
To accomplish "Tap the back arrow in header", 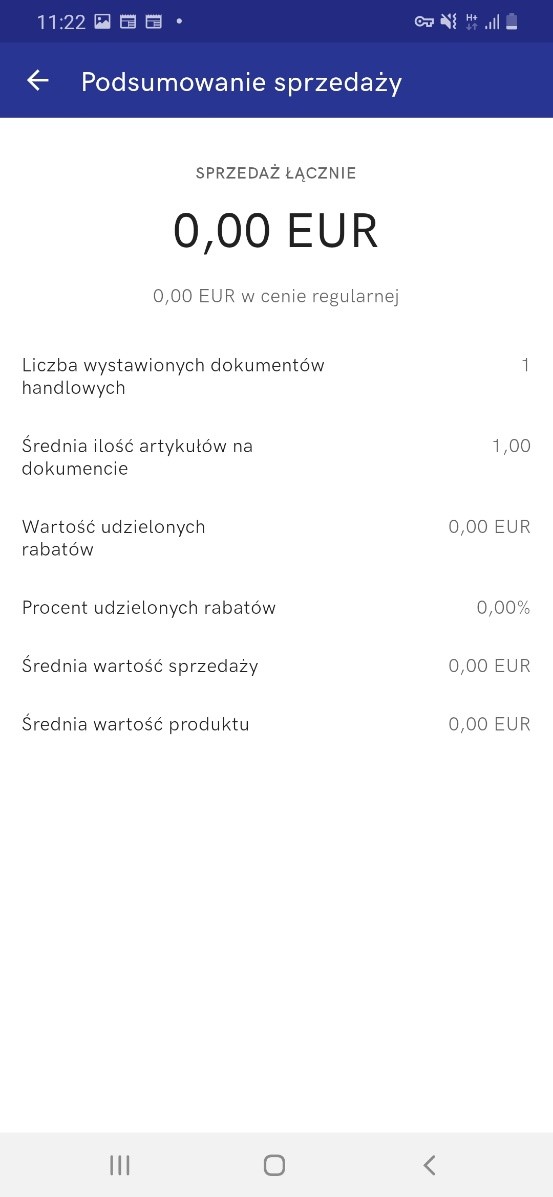I will (37, 81).
